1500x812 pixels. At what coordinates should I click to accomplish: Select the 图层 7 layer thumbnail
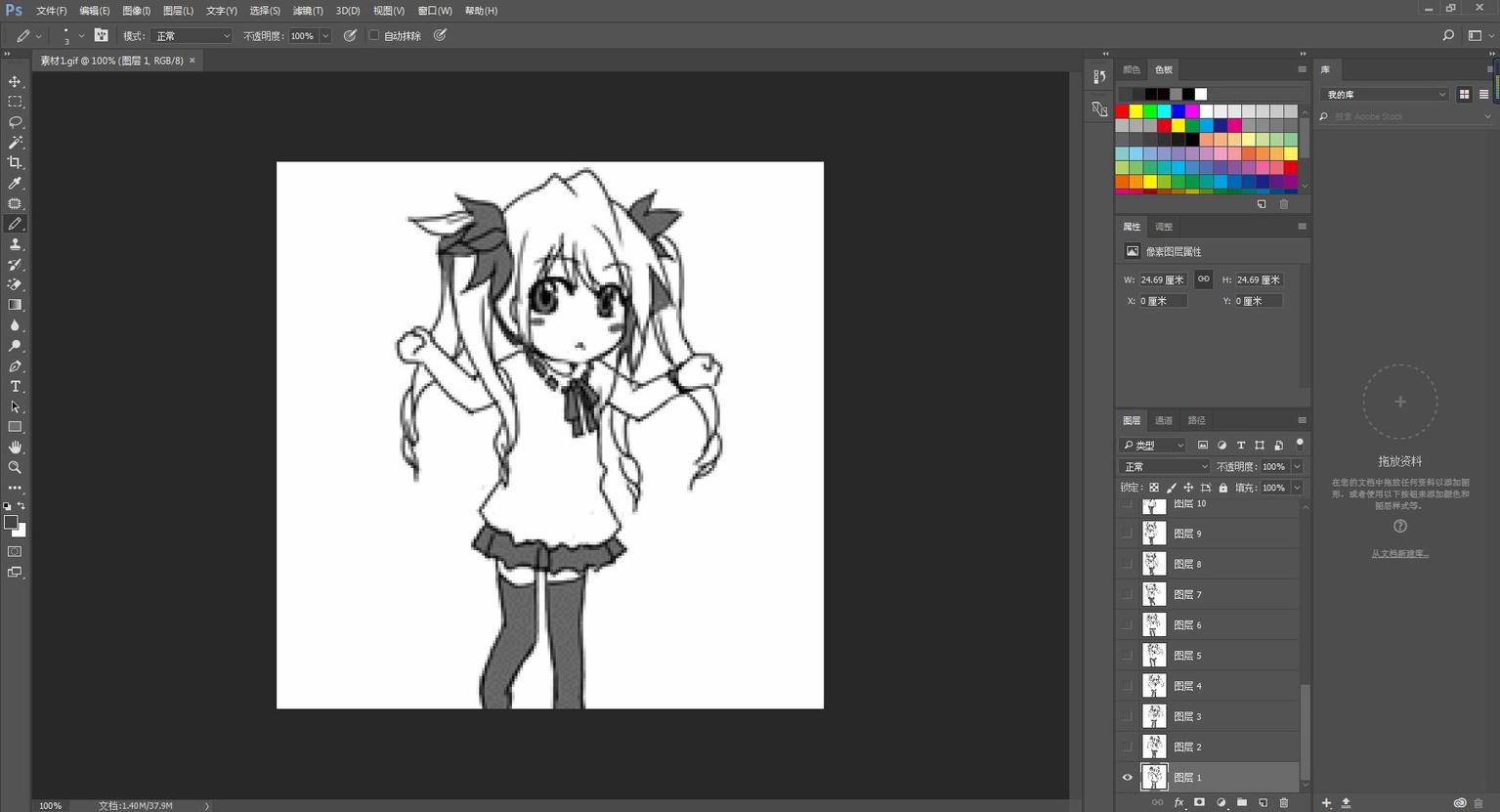(x=1154, y=594)
